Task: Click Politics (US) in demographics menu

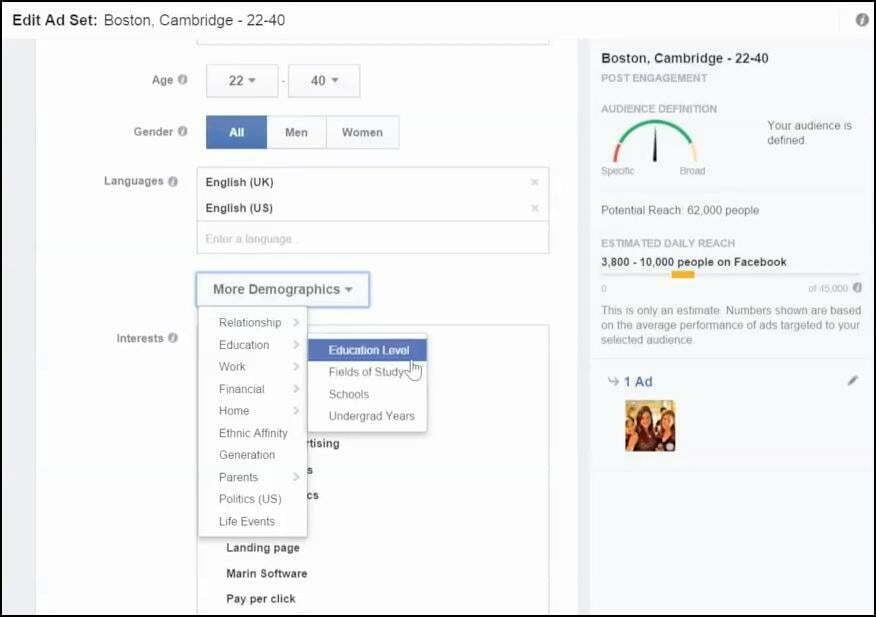Action: pyautogui.click(x=250, y=499)
